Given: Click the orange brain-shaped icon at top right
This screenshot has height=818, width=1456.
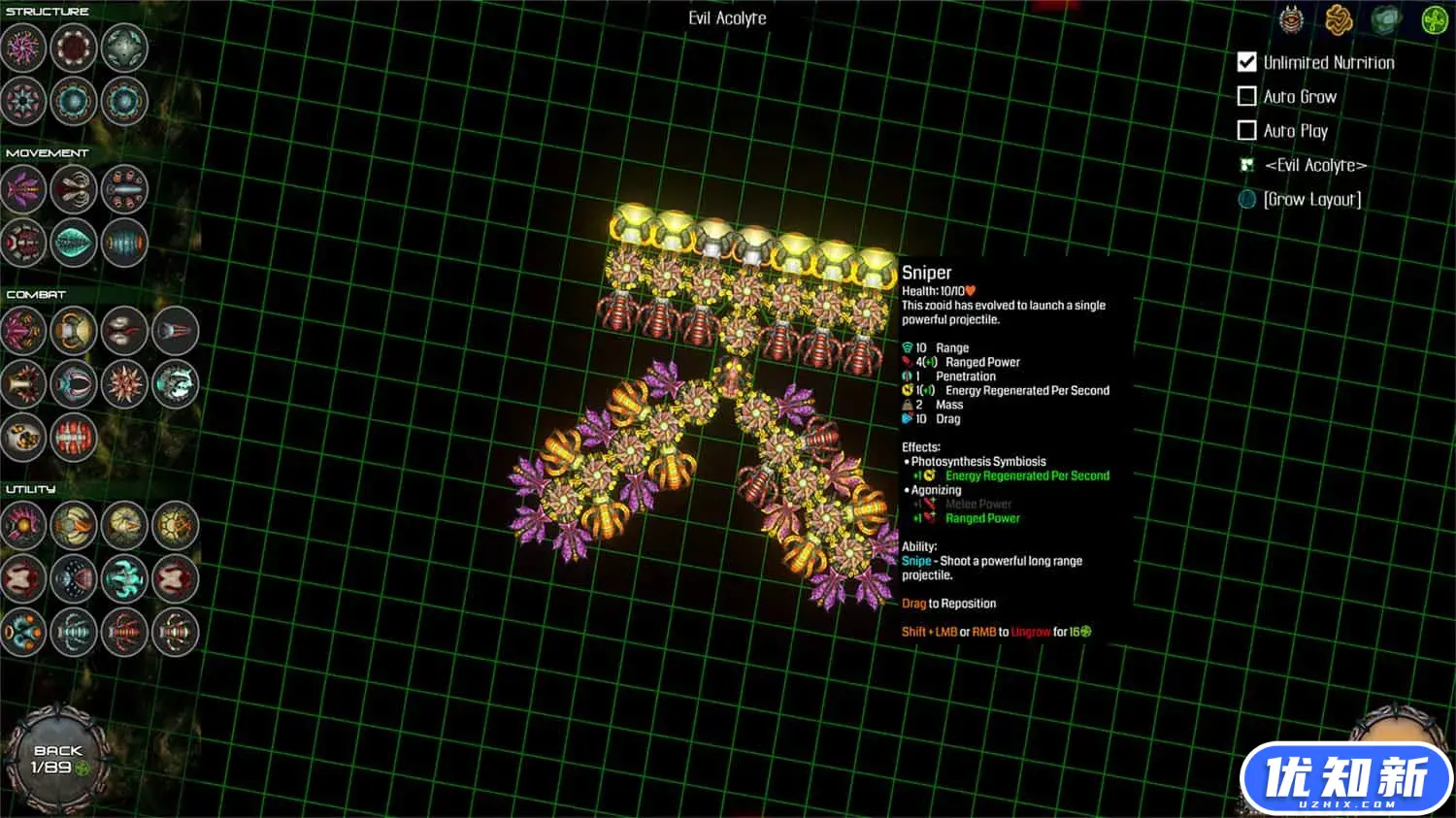Looking at the screenshot, I should click(x=1339, y=19).
